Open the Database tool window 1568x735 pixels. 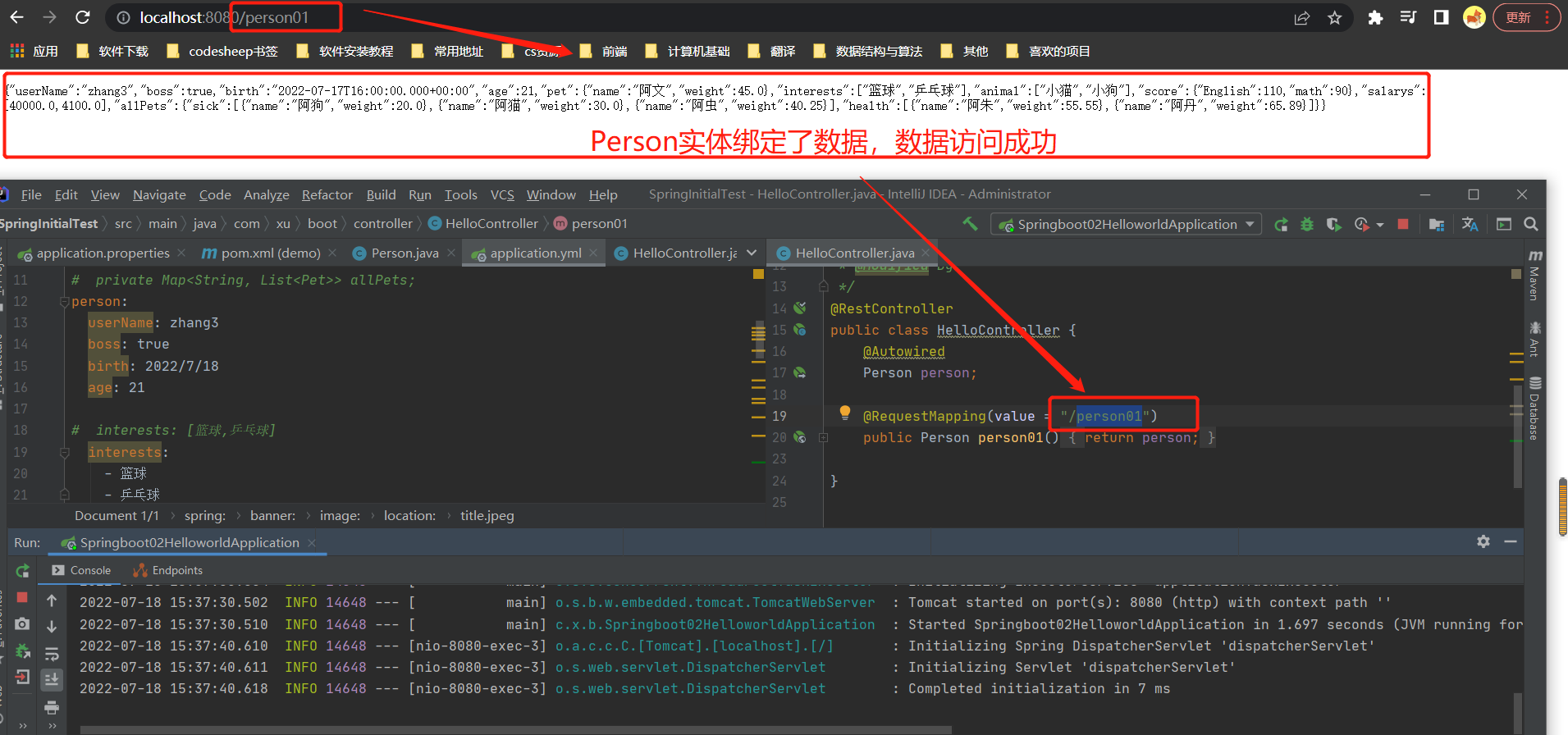[x=1534, y=408]
